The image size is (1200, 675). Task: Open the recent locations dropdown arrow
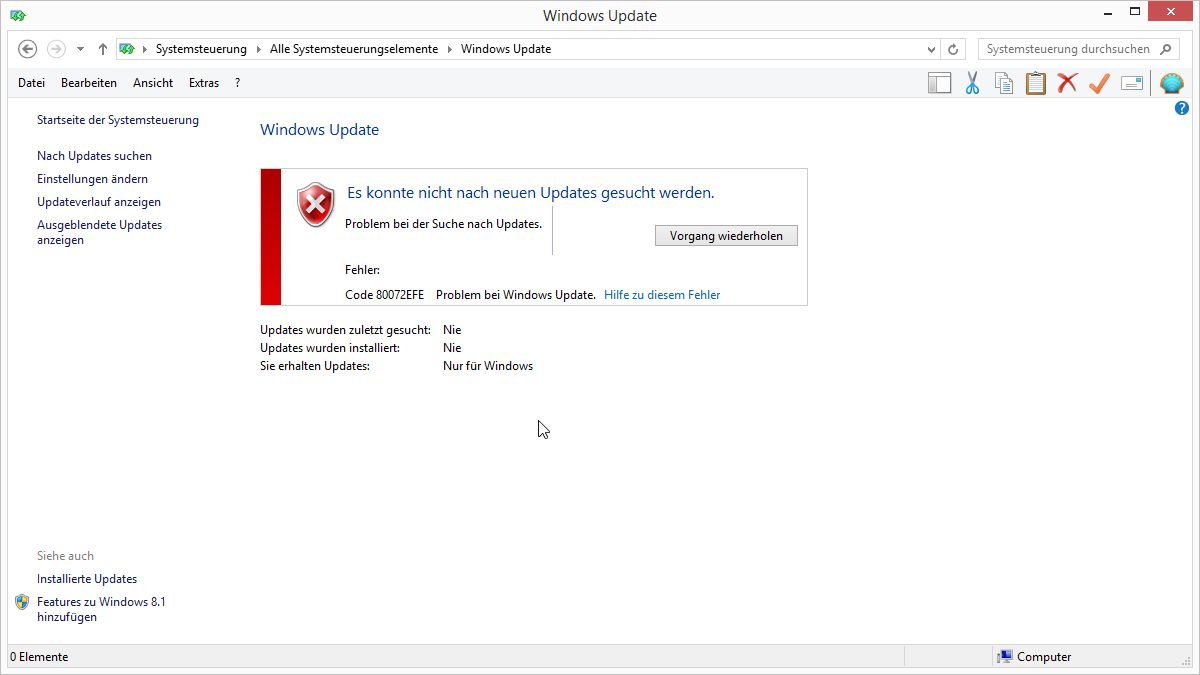click(81, 49)
